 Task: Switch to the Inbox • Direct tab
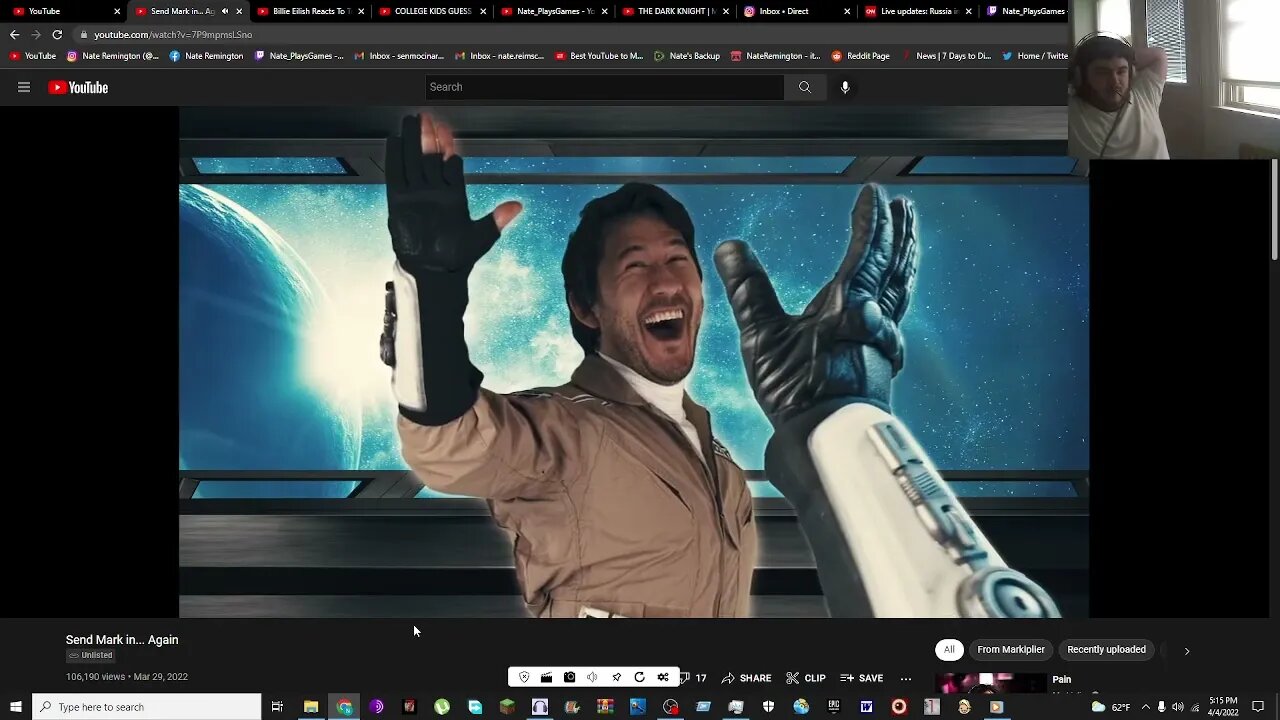(797, 11)
